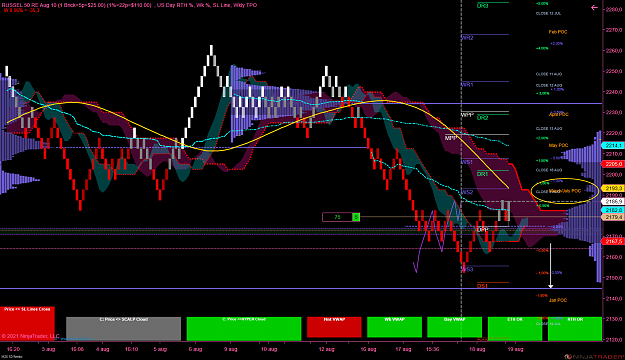Click the 16 aug date on time axis
Viewport: 625px width, 360px height.
click(x=368, y=349)
